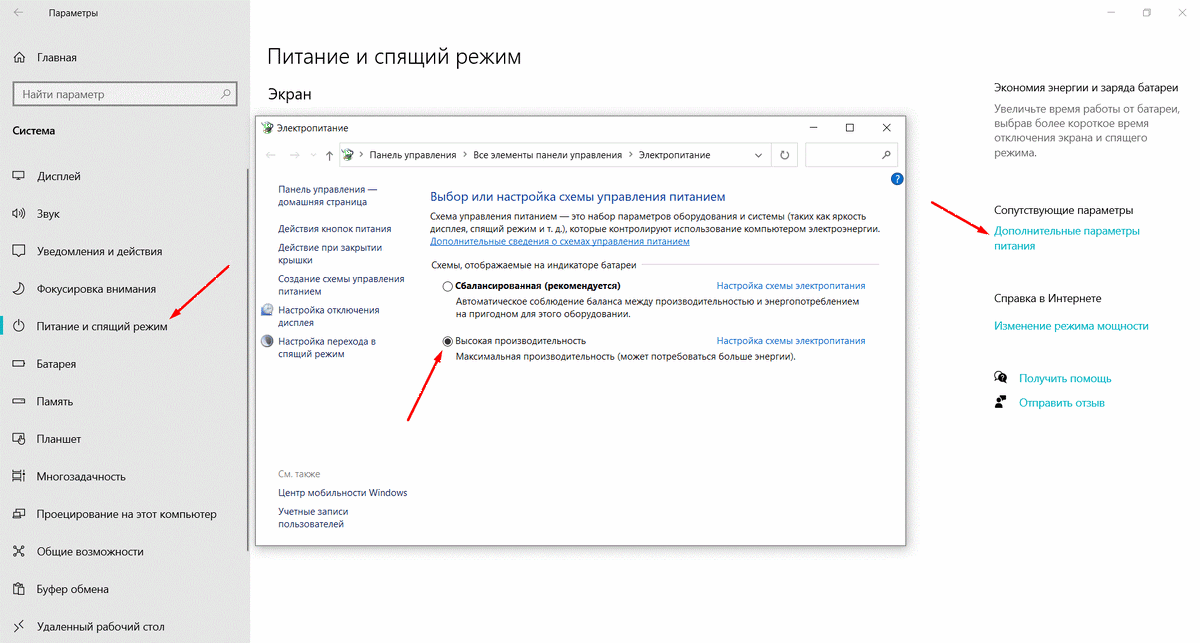Click the Батарея battery icon
Screen dimensions: 1200x643
[x=18, y=364]
